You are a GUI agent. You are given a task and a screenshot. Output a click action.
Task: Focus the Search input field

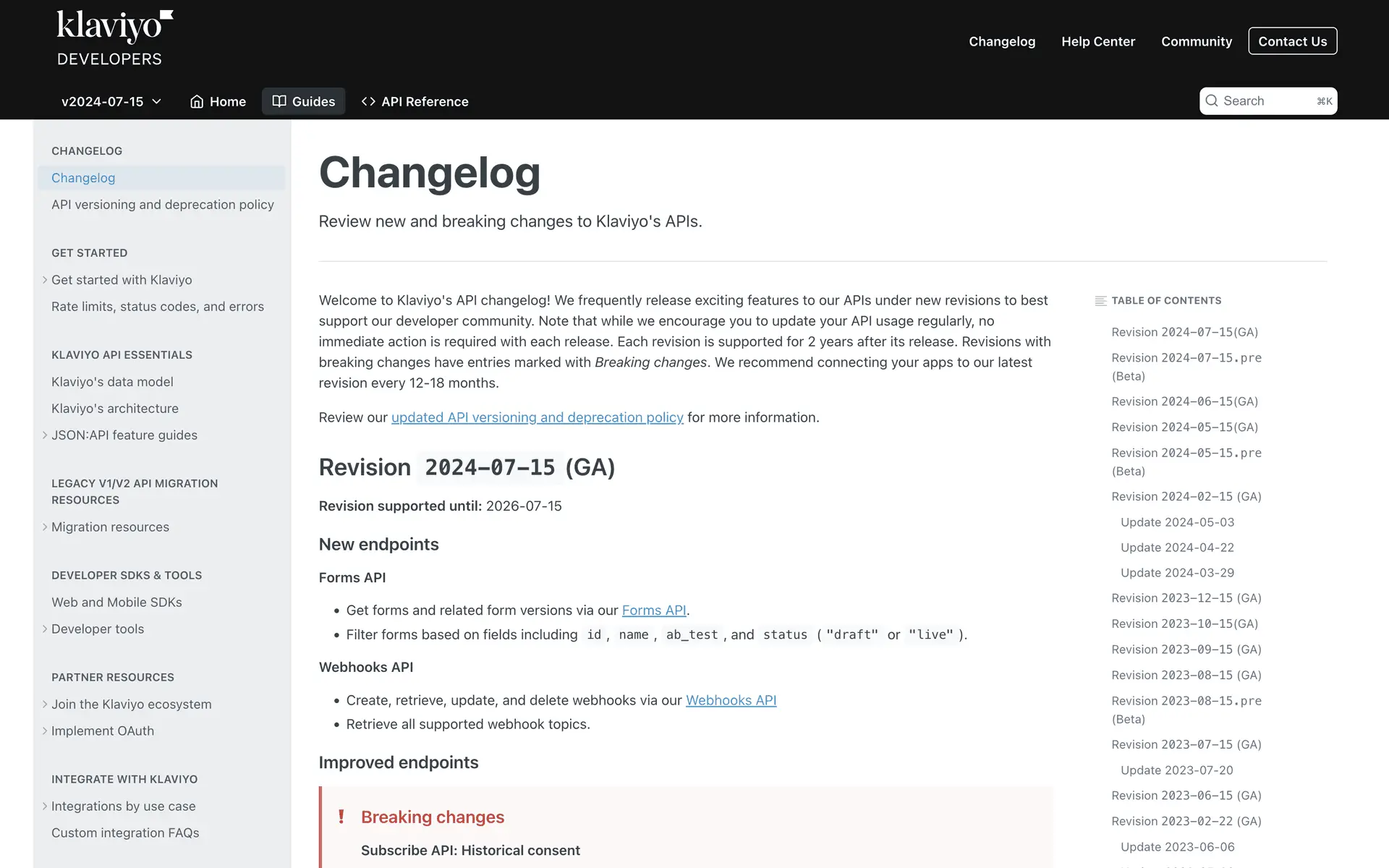1267,101
